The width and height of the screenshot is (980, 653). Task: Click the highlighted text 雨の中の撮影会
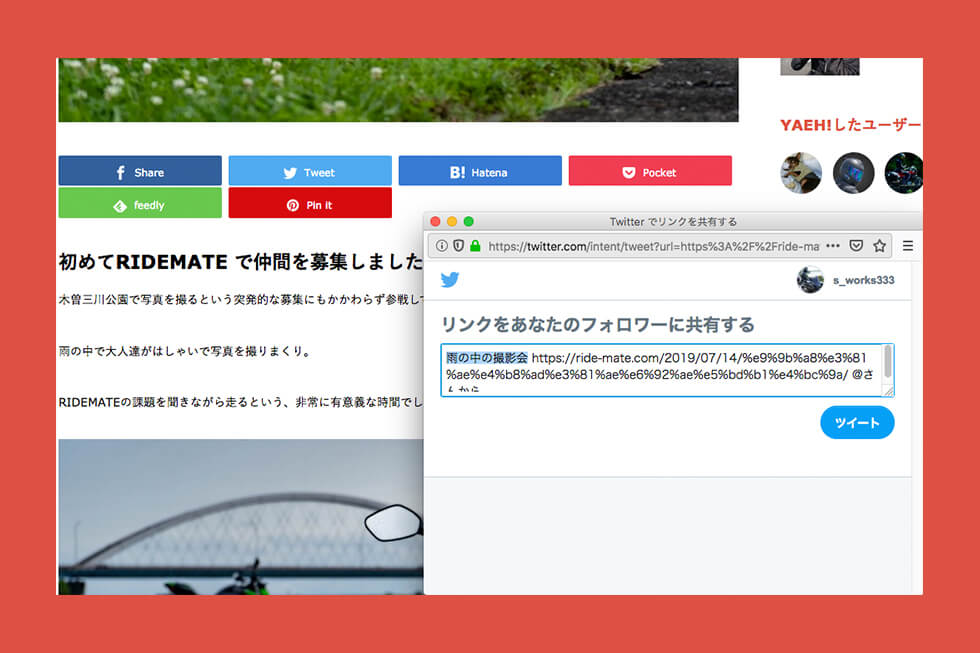point(487,357)
